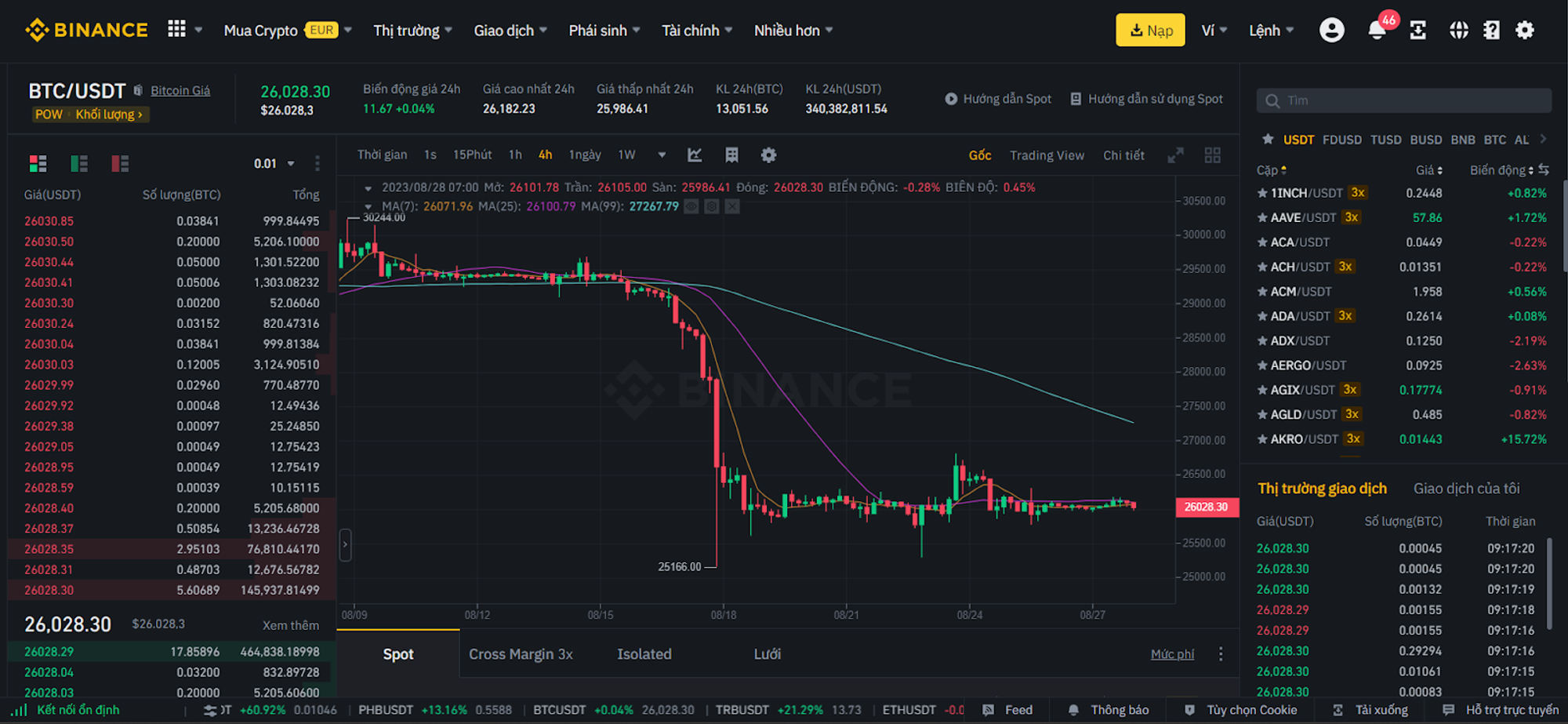Open the 0.01 price precision dropdown

[x=274, y=163]
